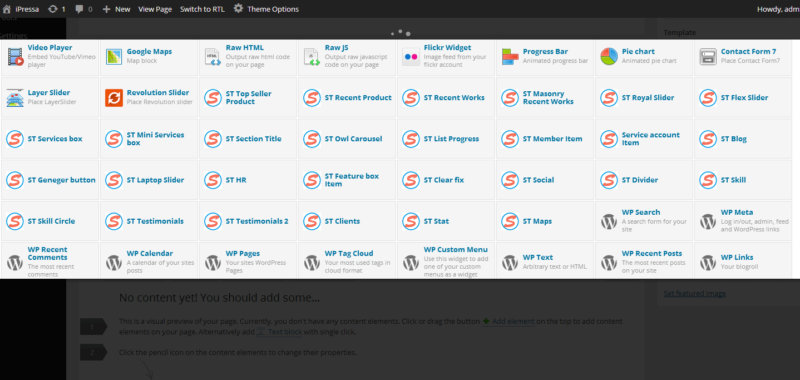
Task: Click the Video Player filmstrip icon
Action: (15, 56)
